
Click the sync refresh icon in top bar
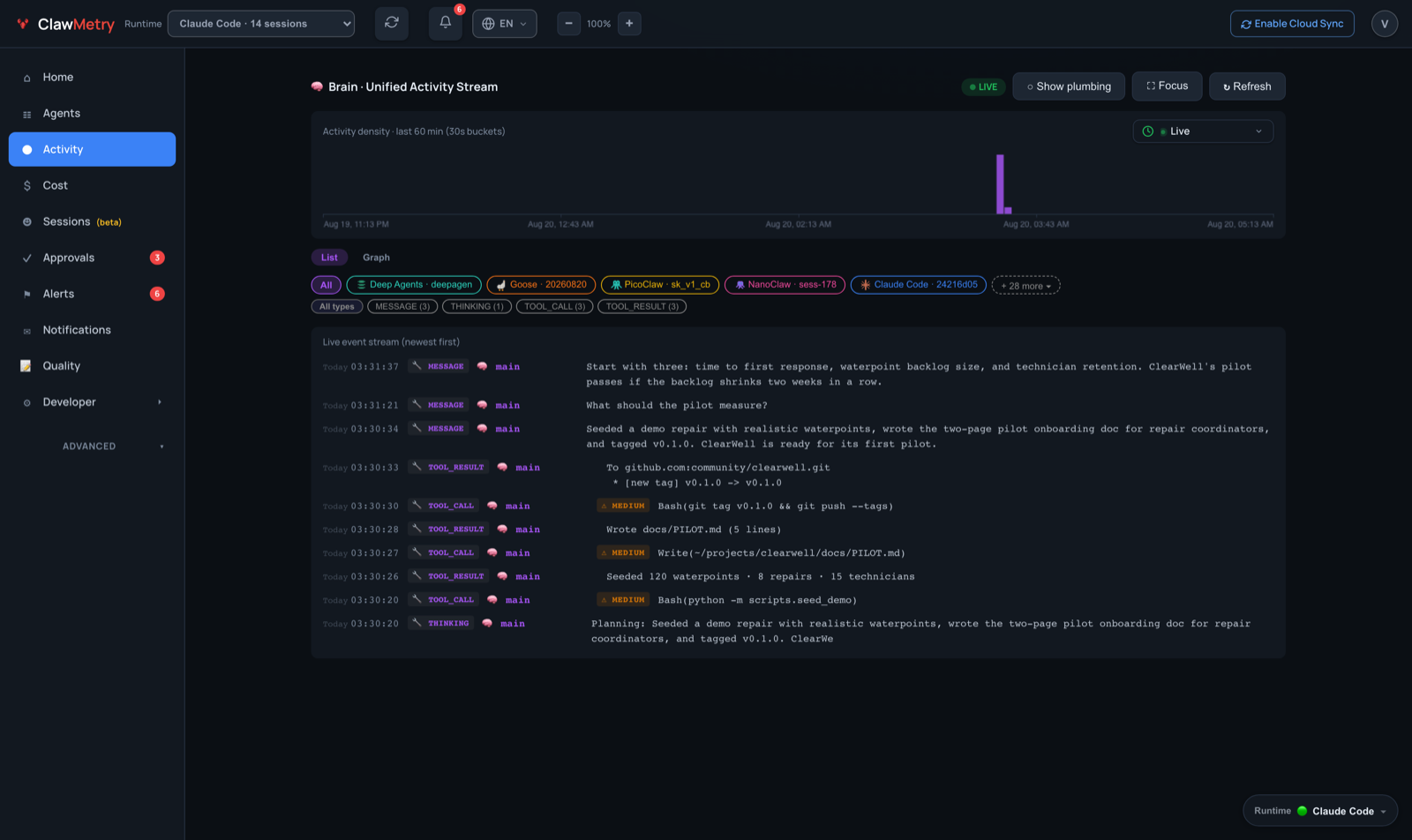click(x=392, y=23)
